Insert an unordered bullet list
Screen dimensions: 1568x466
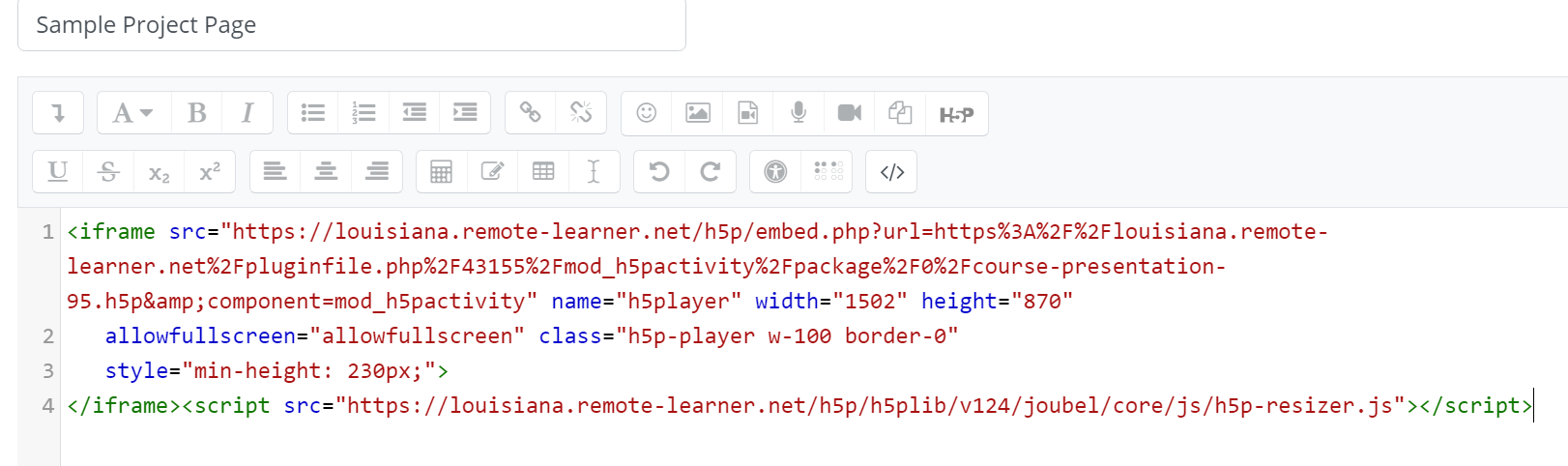(x=313, y=114)
